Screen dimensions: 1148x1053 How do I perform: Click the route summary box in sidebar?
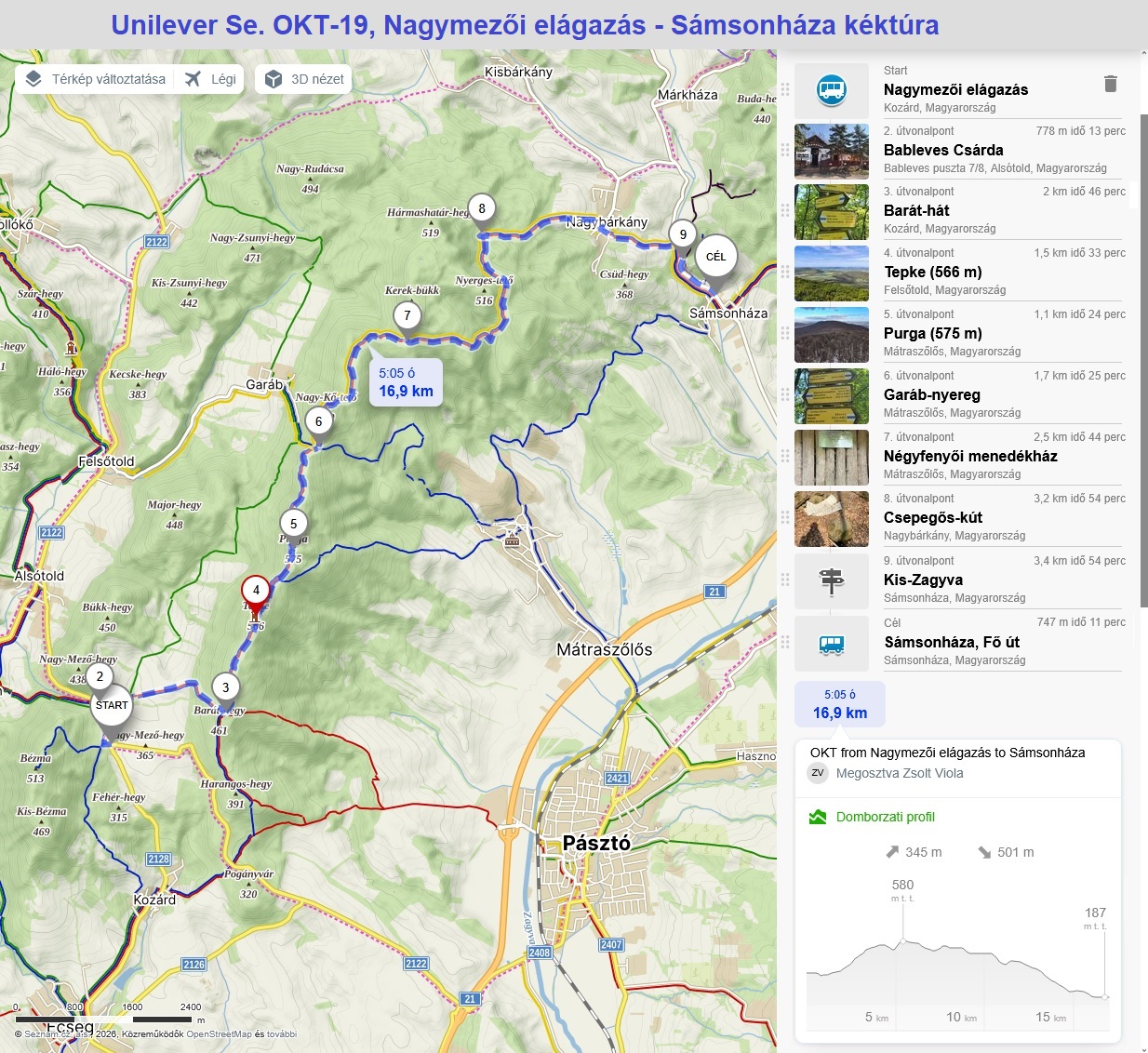tap(840, 704)
